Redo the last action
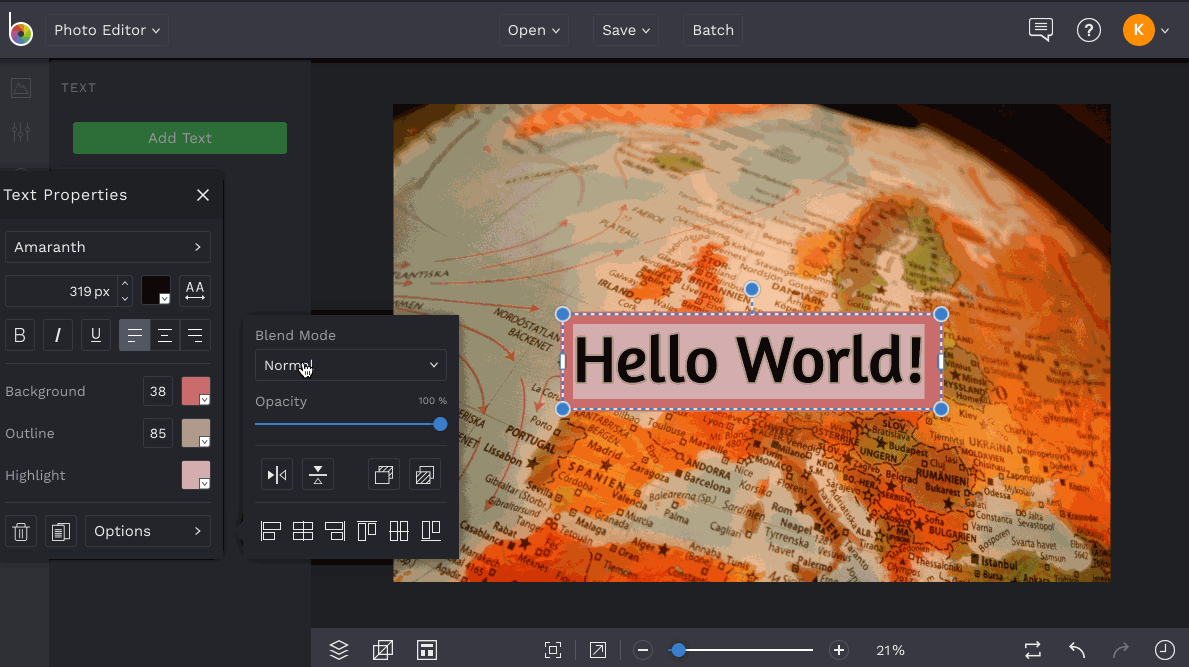1189x667 pixels. 1121,650
